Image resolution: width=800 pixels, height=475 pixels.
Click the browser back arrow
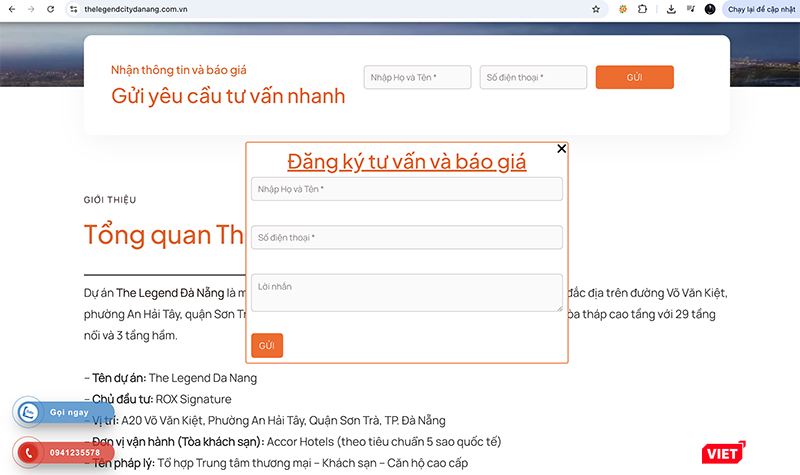12,9
